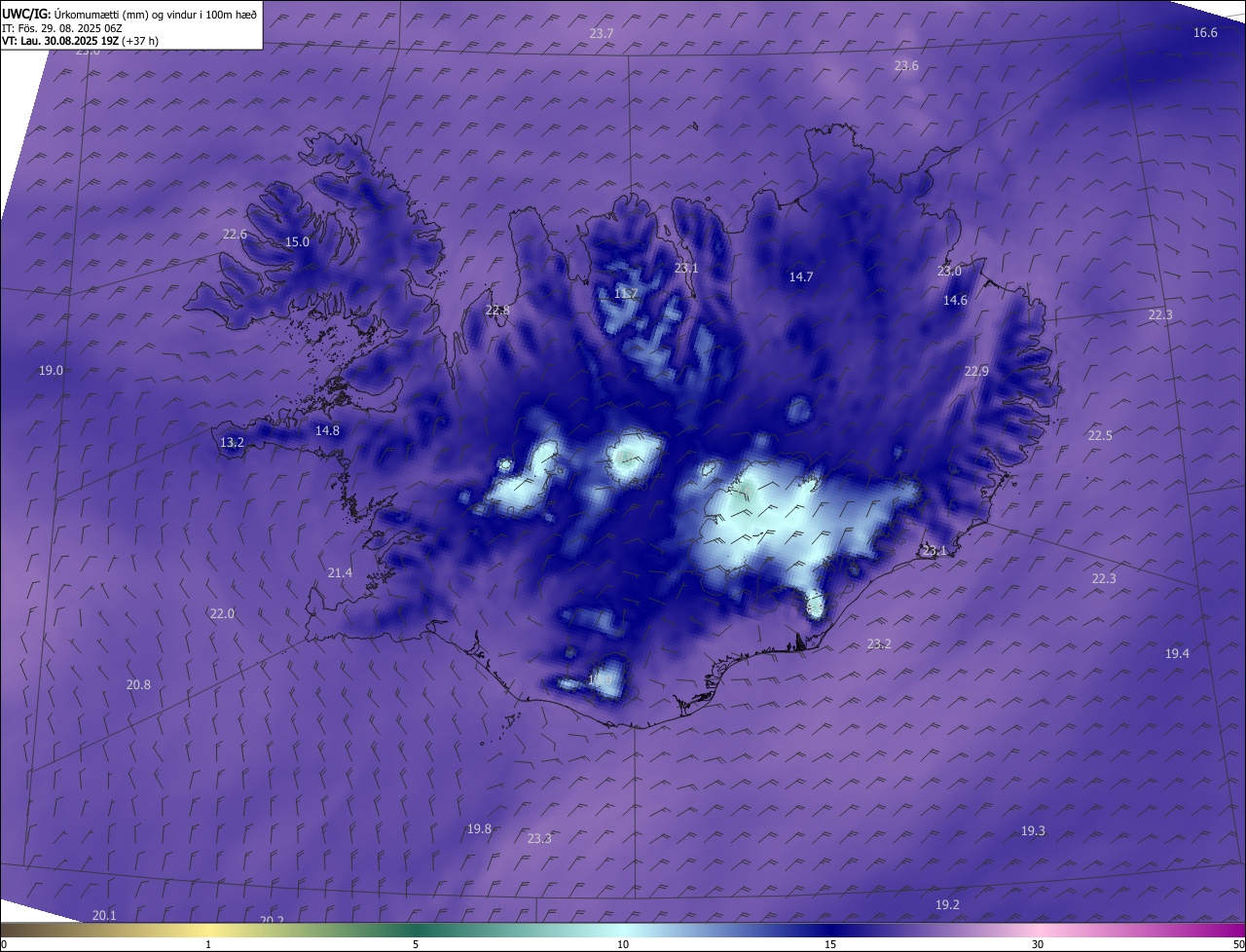The height and width of the screenshot is (952, 1246).
Task: Click the 20.1 value label
Action: click(104, 916)
